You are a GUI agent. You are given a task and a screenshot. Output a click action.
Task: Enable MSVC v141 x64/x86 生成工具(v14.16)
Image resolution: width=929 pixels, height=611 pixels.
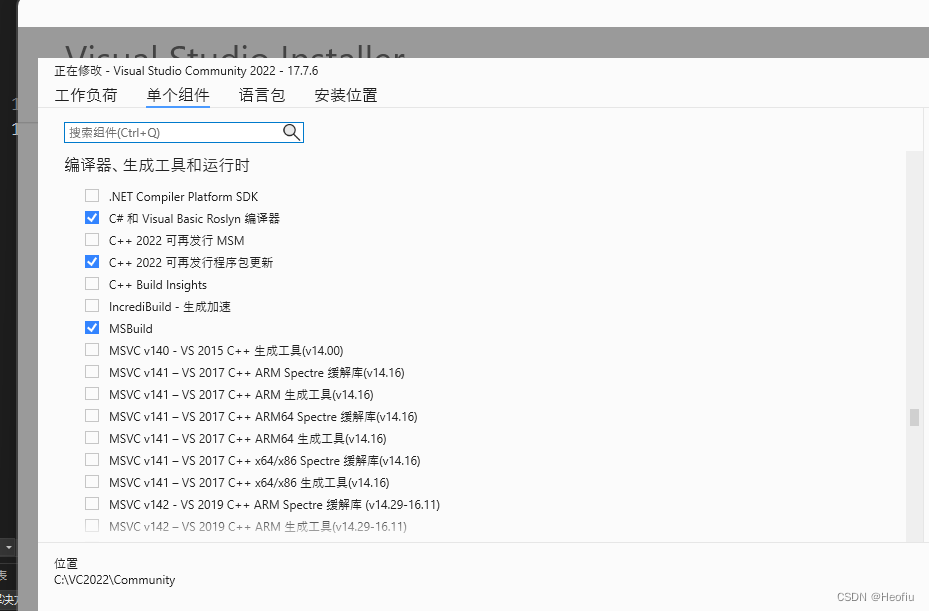92,481
